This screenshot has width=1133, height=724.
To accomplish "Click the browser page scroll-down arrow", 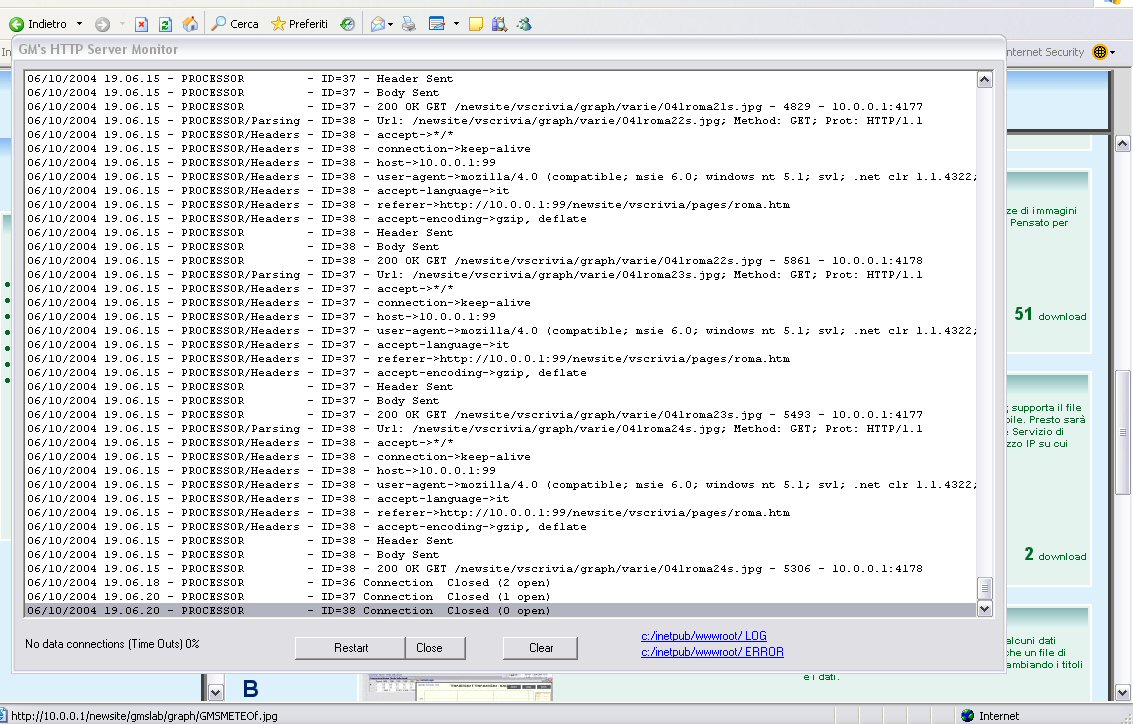I will click(1122, 692).
